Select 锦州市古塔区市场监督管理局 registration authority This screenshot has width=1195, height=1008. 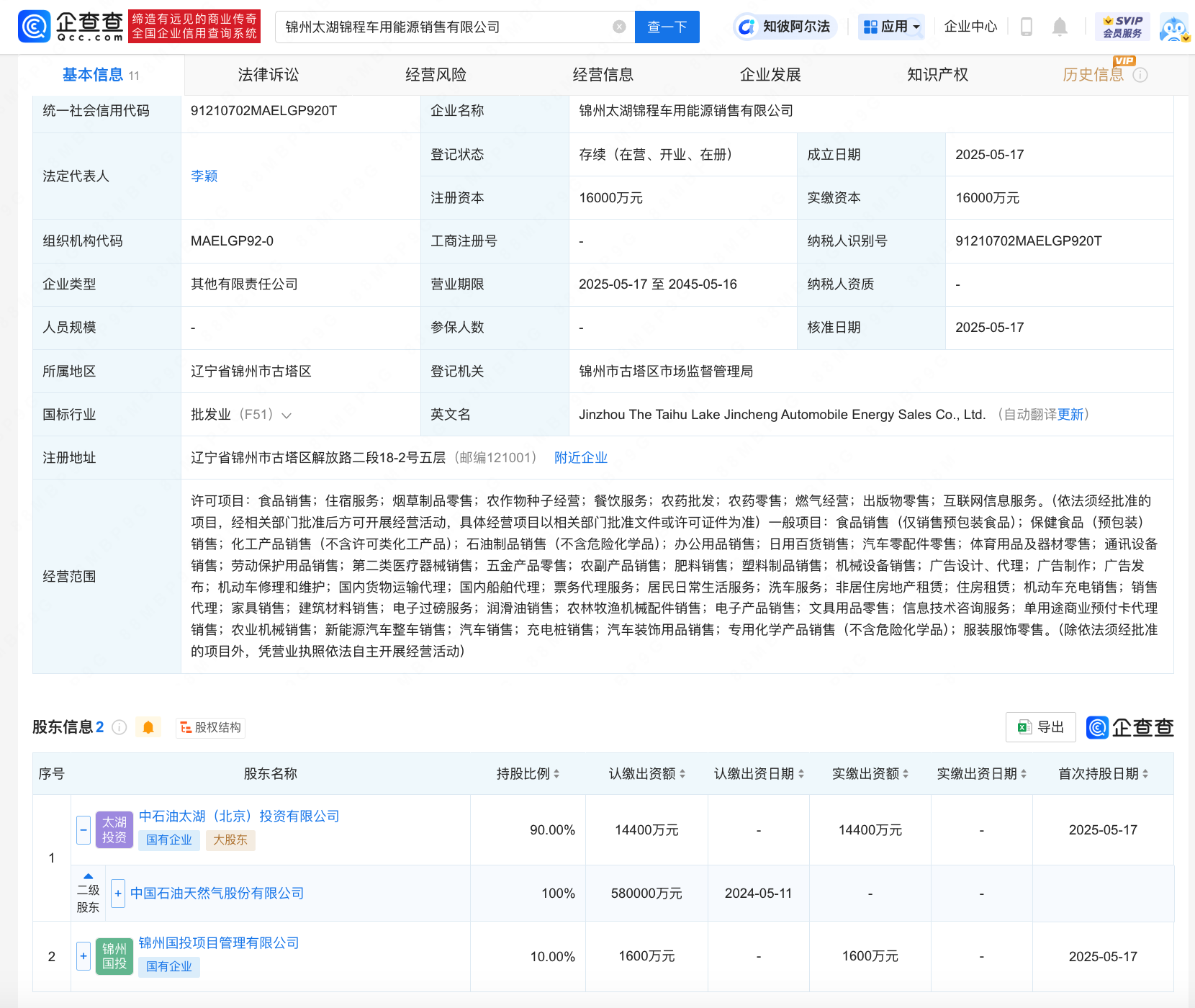click(666, 372)
